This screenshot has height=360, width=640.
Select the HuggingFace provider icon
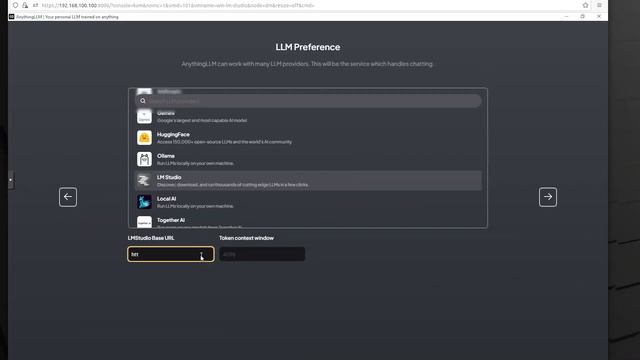pos(144,138)
